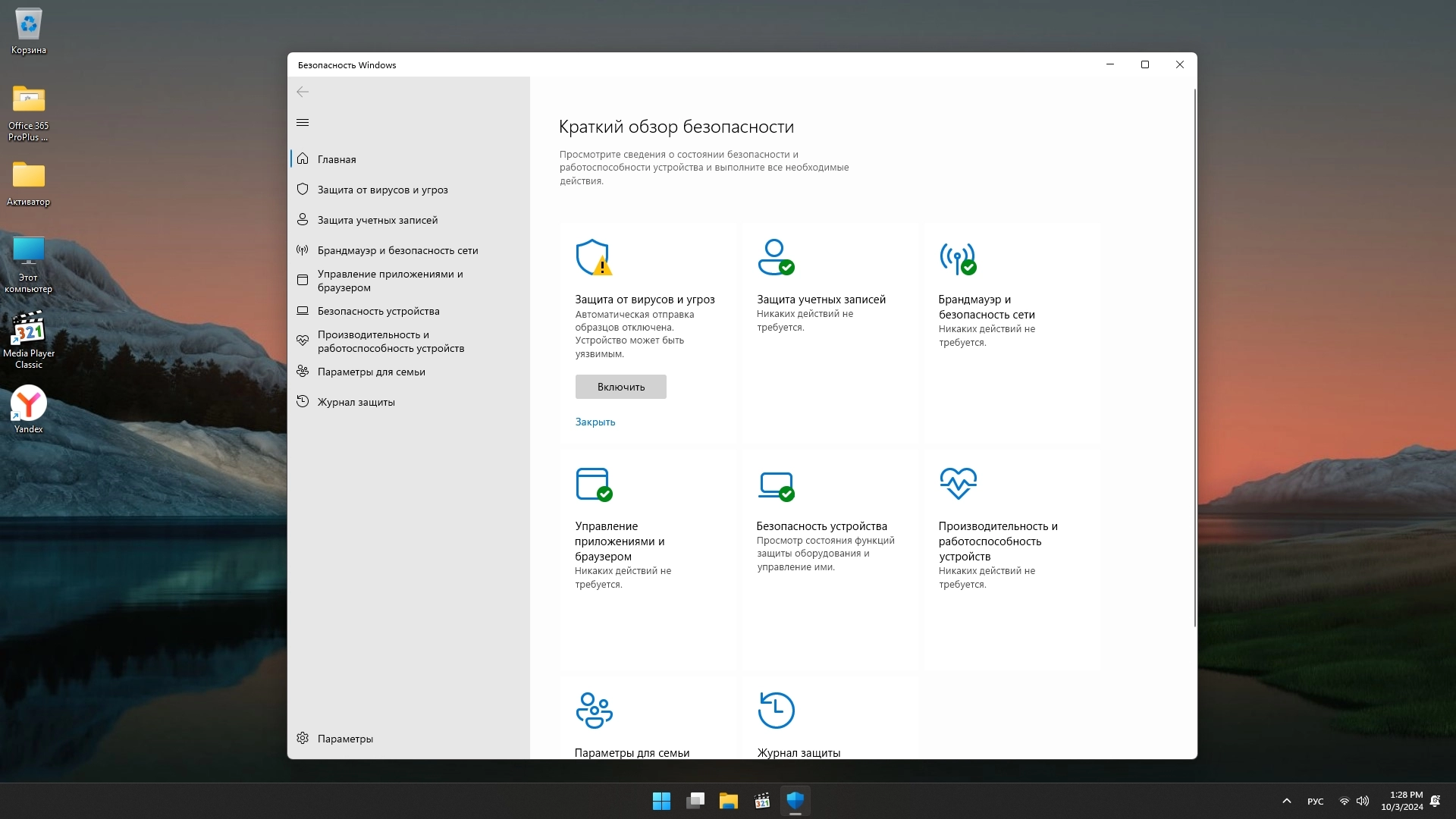The image size is (1456, 819).
Task: Click the window's vertical scrollbar
Action: click(1194, 356)
